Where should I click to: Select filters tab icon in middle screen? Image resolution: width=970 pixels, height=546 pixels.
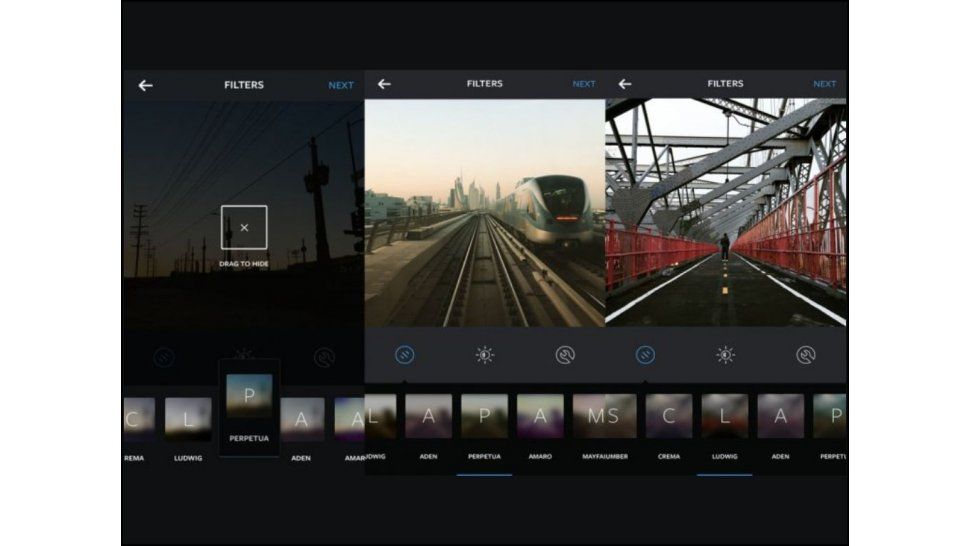[x=405, y=355]
